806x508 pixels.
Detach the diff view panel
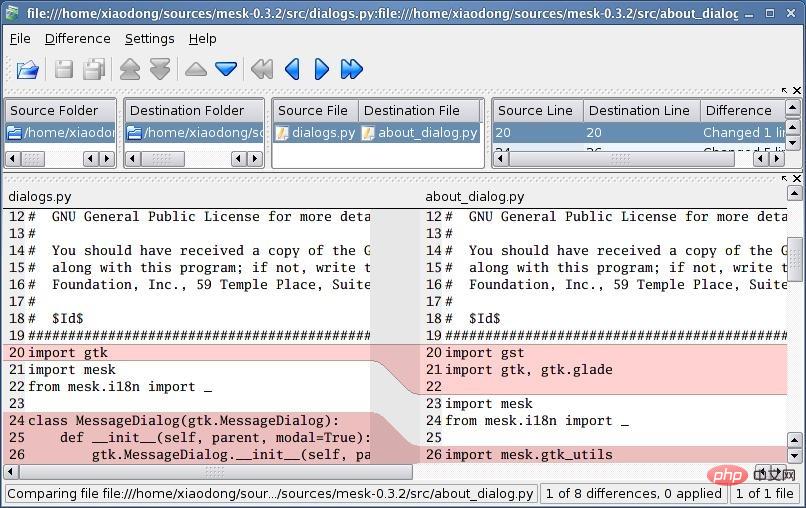[x=784, y=178]
